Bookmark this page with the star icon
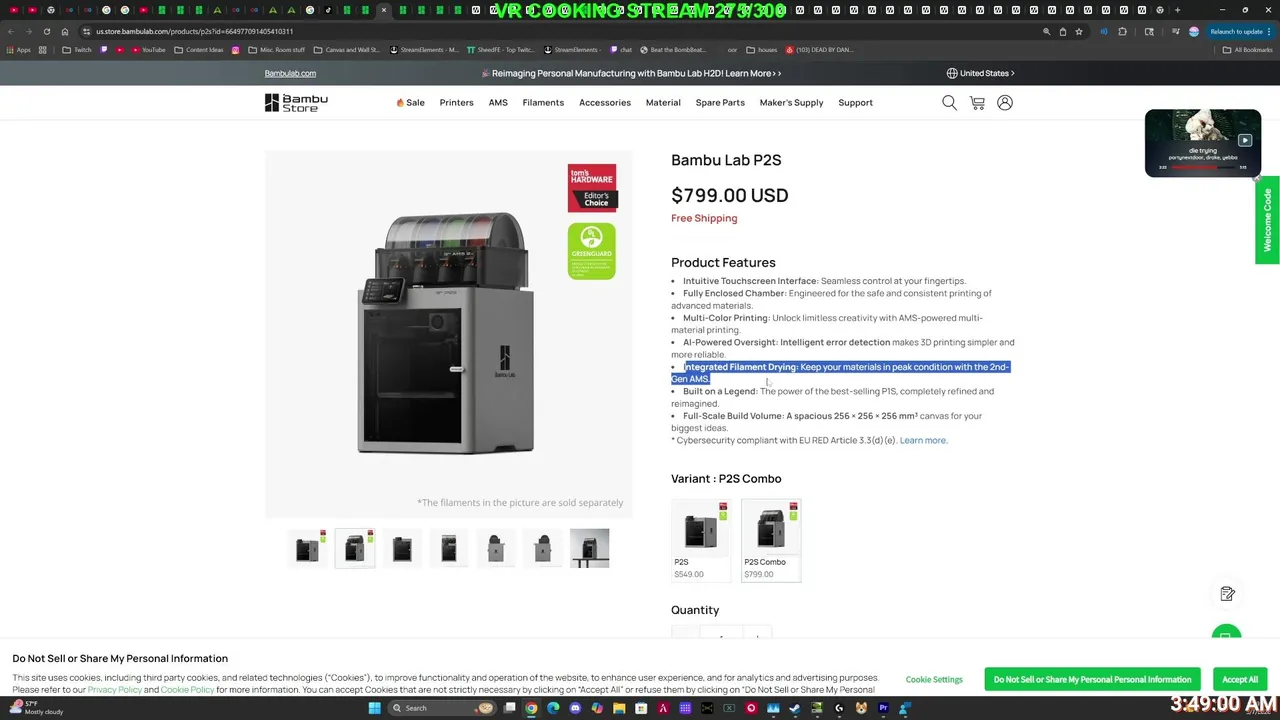 [1079, 31]
